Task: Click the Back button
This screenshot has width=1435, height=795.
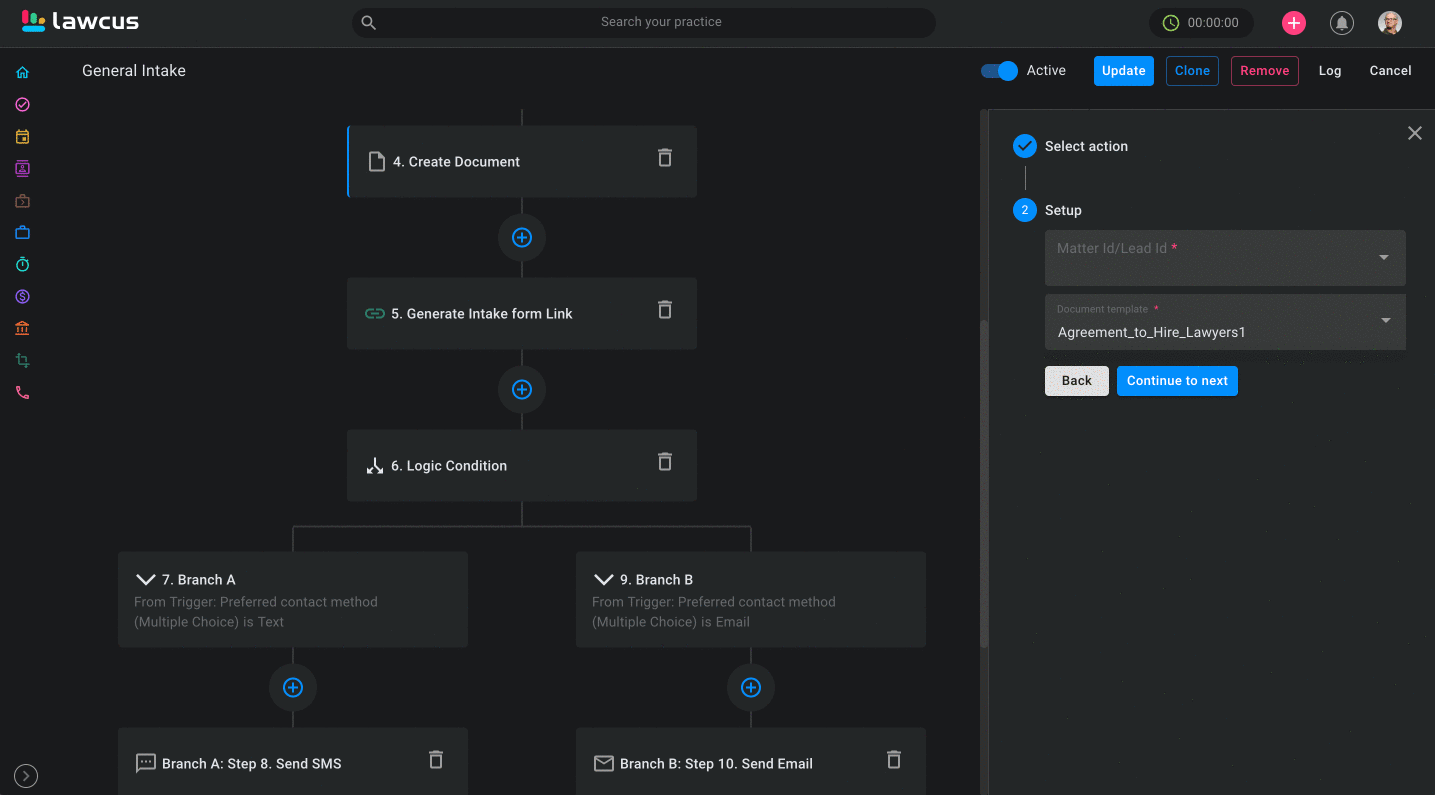Action: tap(1077, 381)
